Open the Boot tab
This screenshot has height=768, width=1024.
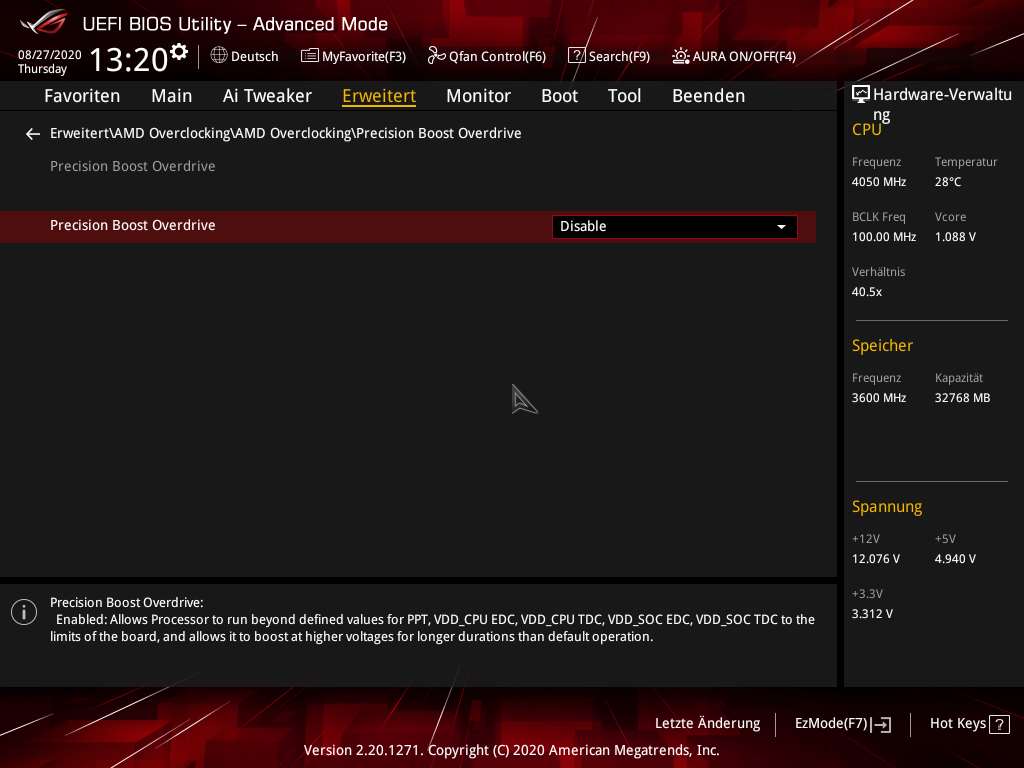tap(559, 96)
